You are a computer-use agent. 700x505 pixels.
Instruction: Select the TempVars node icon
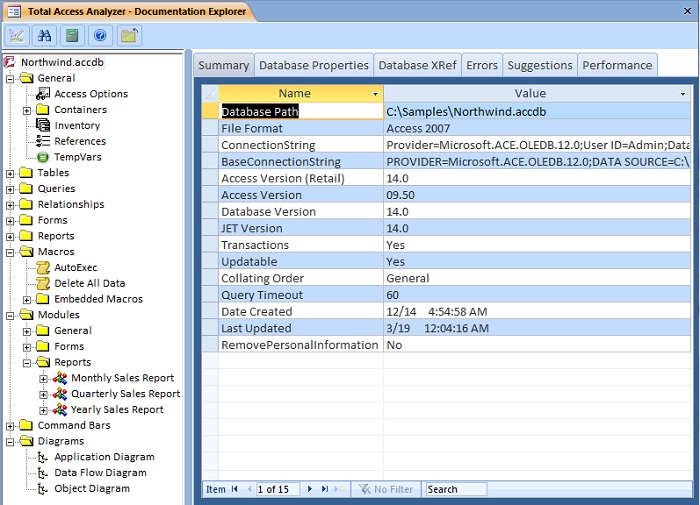coord(43,157)
